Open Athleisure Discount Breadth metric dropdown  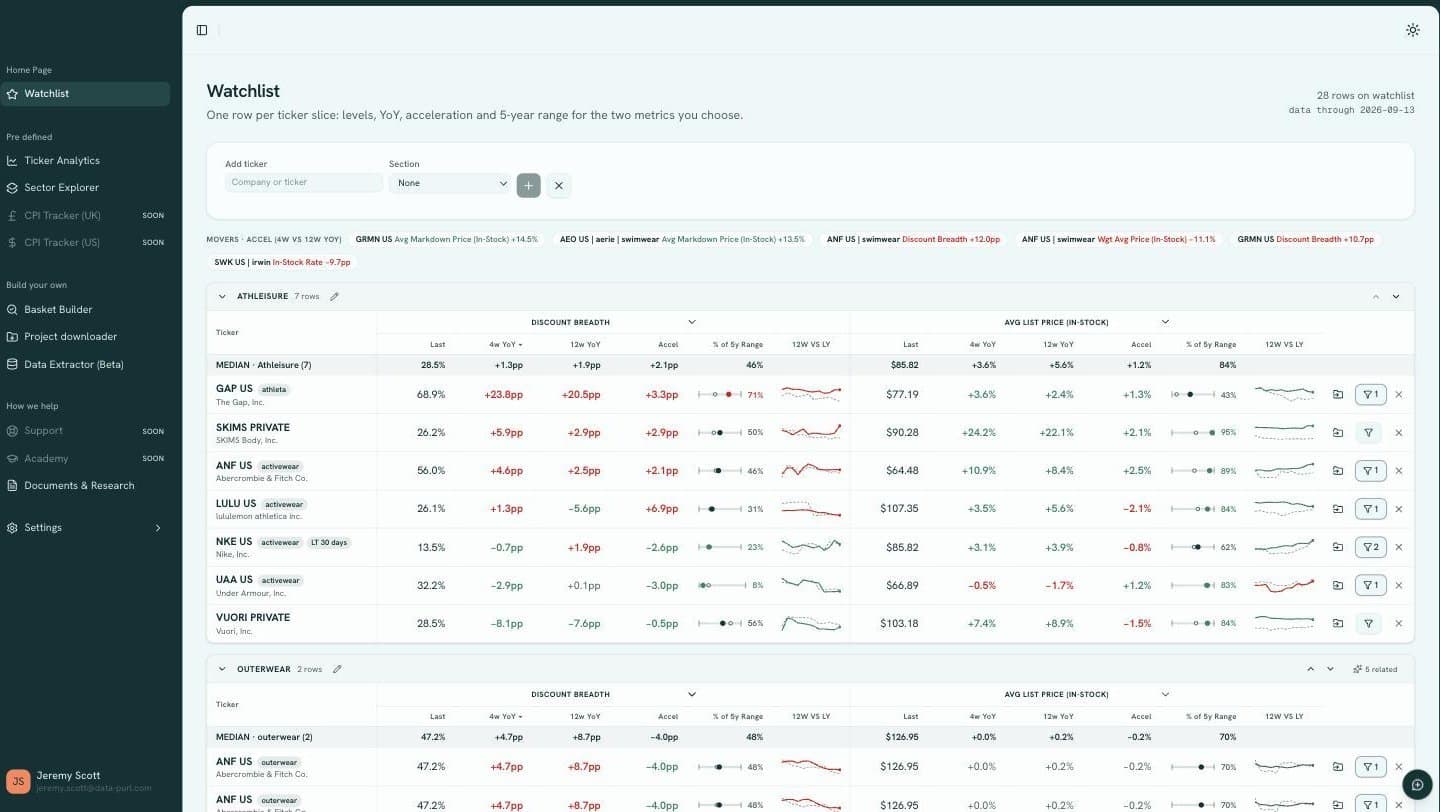click(x=692, y=322)
